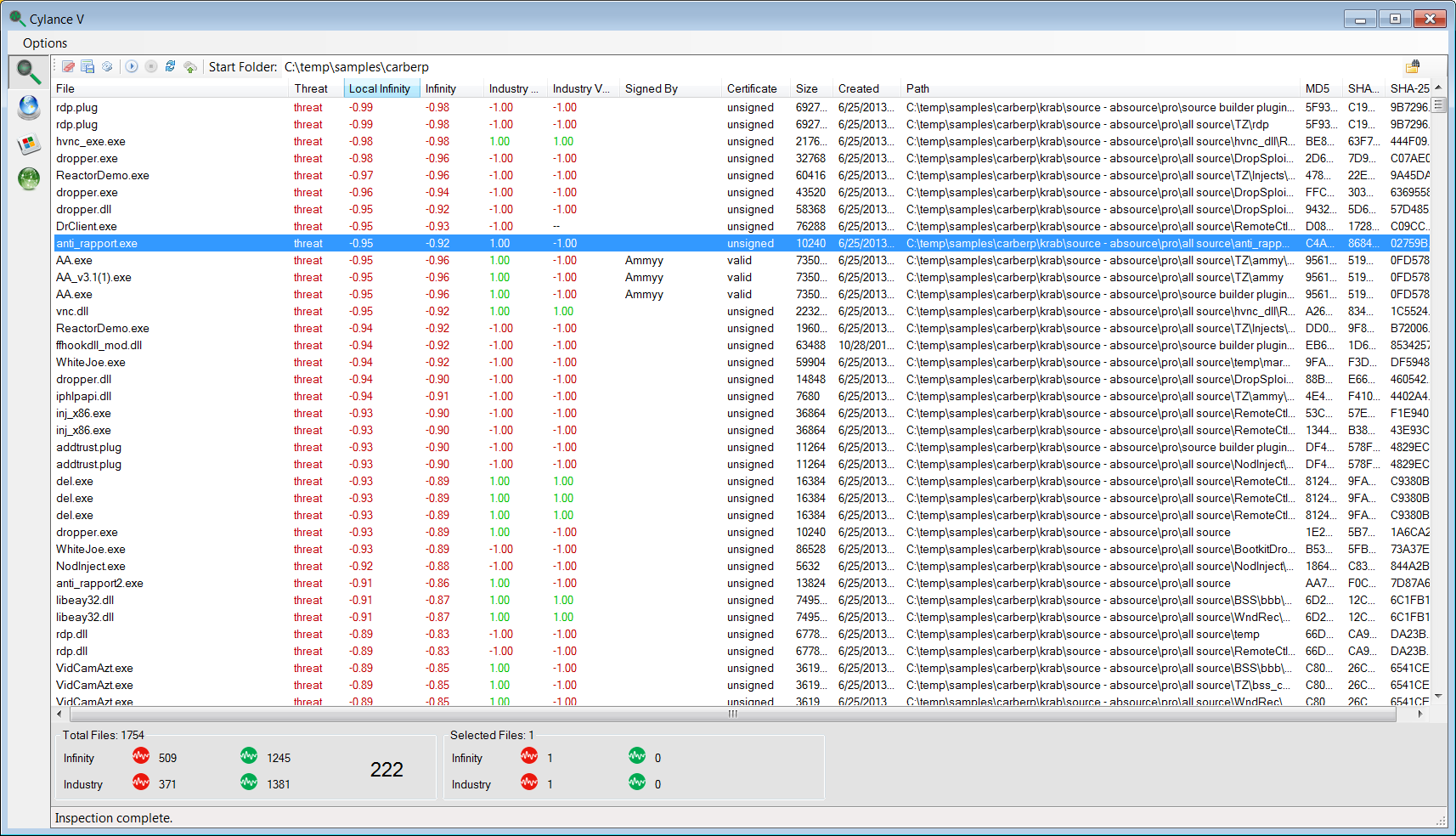Image resolution: width=1456 pixels, height=836 pixels.
Task: Click red Infinity icon under Selected Files
Action: (x=529, y=755)
